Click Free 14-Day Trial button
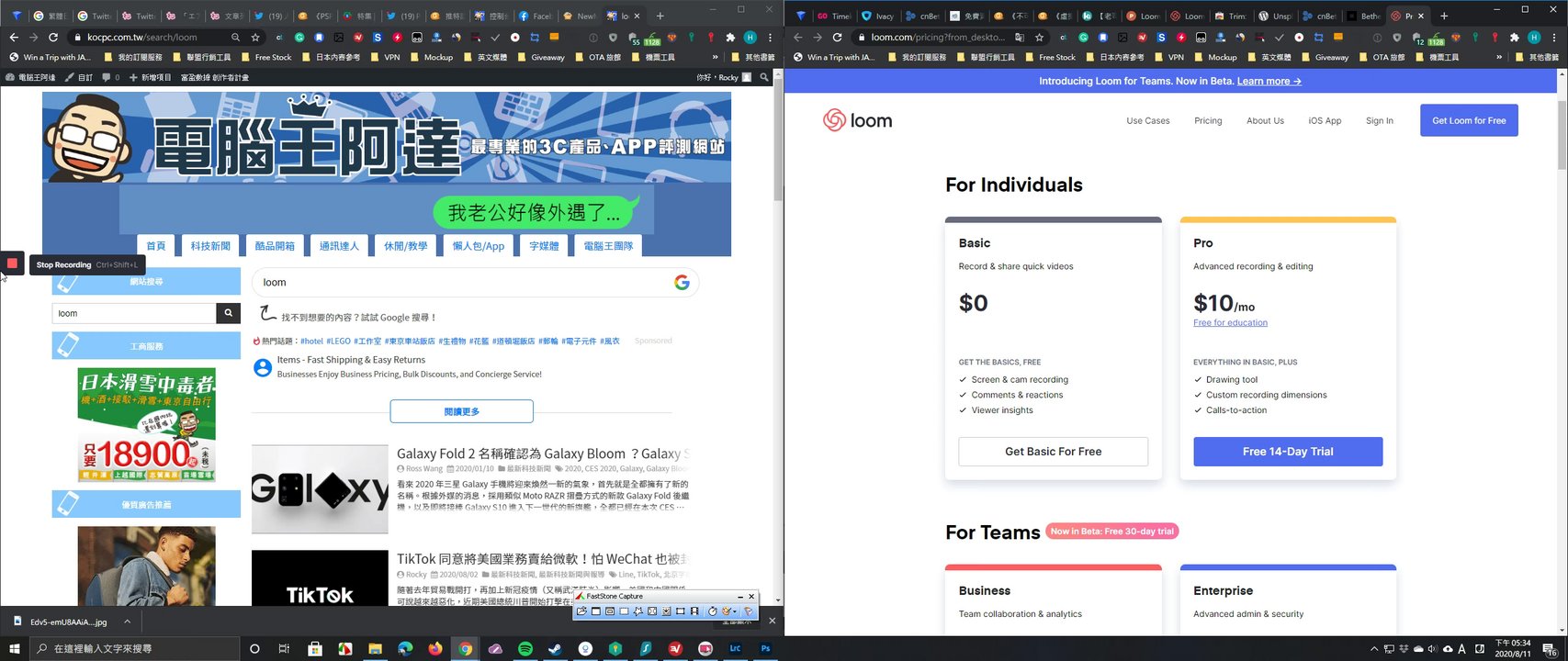 click(1288, 452)
